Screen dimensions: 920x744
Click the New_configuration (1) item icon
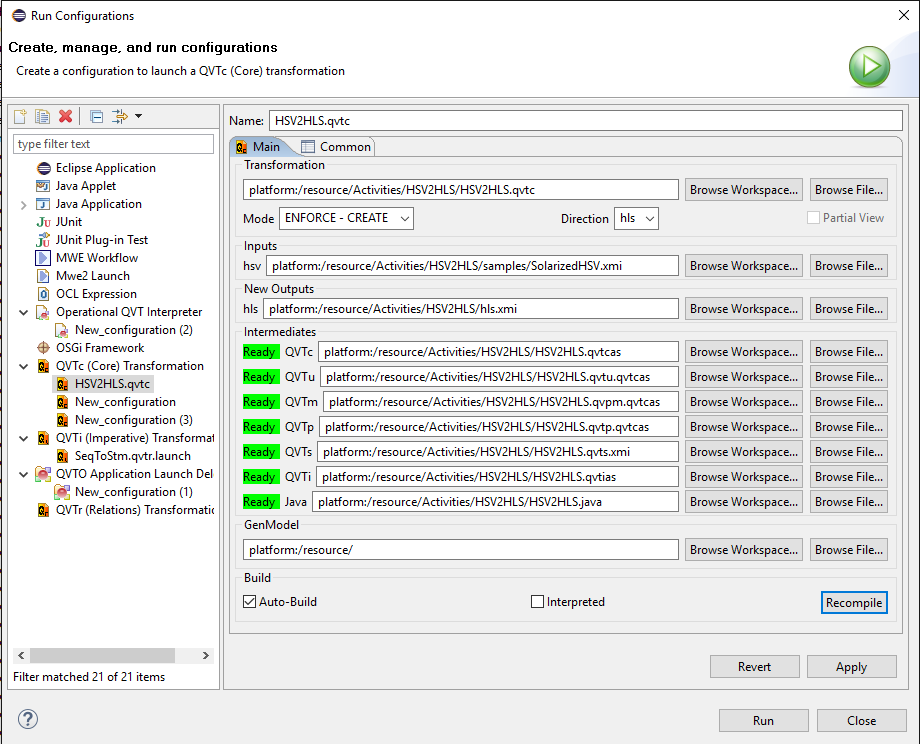[62, 492]
